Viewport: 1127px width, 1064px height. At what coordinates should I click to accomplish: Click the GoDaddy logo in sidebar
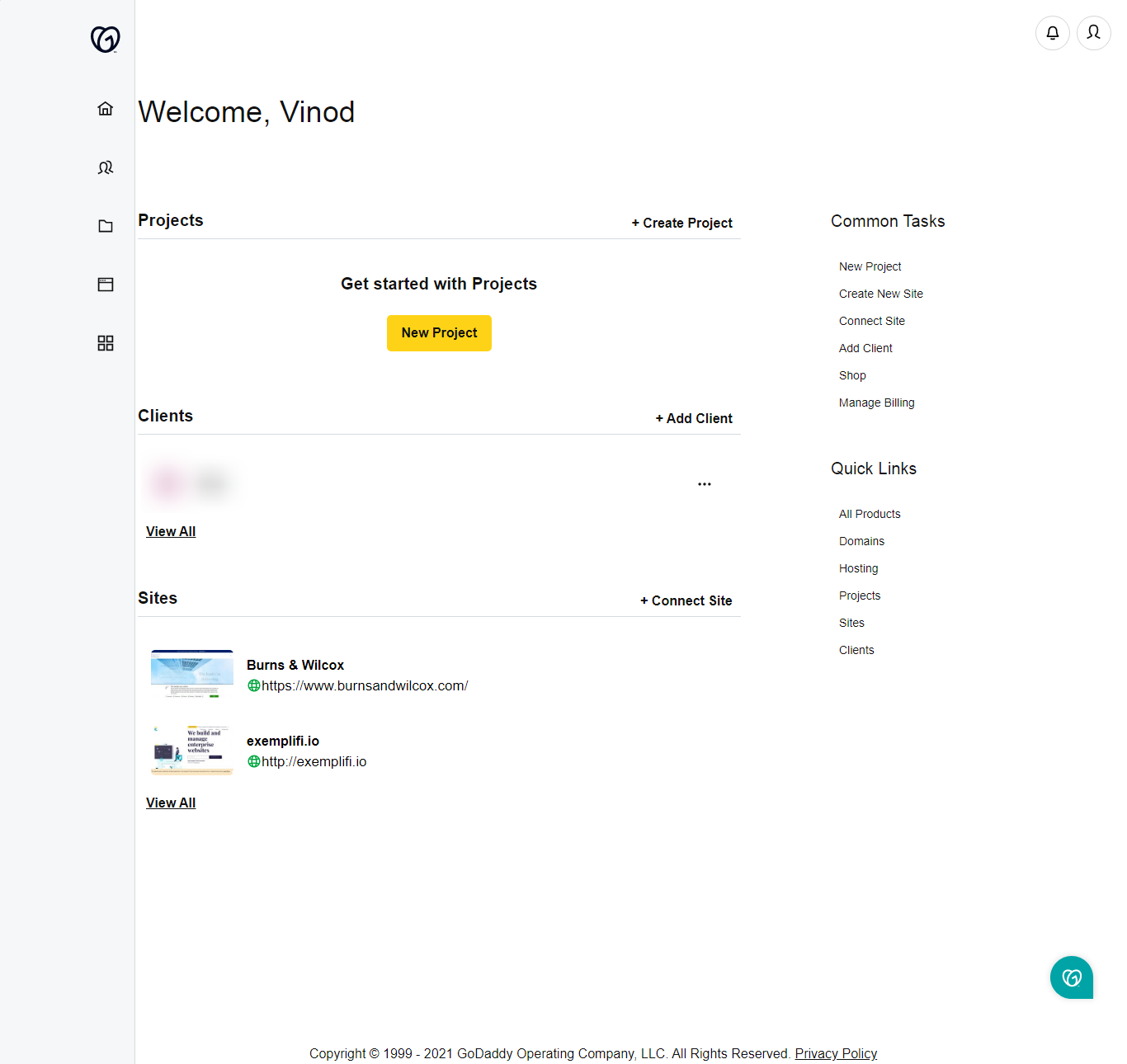click(105, 39)
